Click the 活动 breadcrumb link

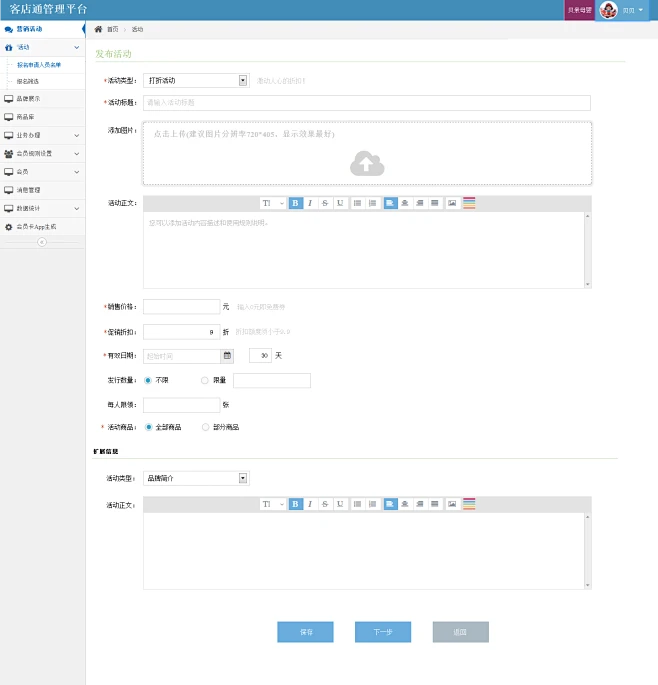(x=137, y=29)
